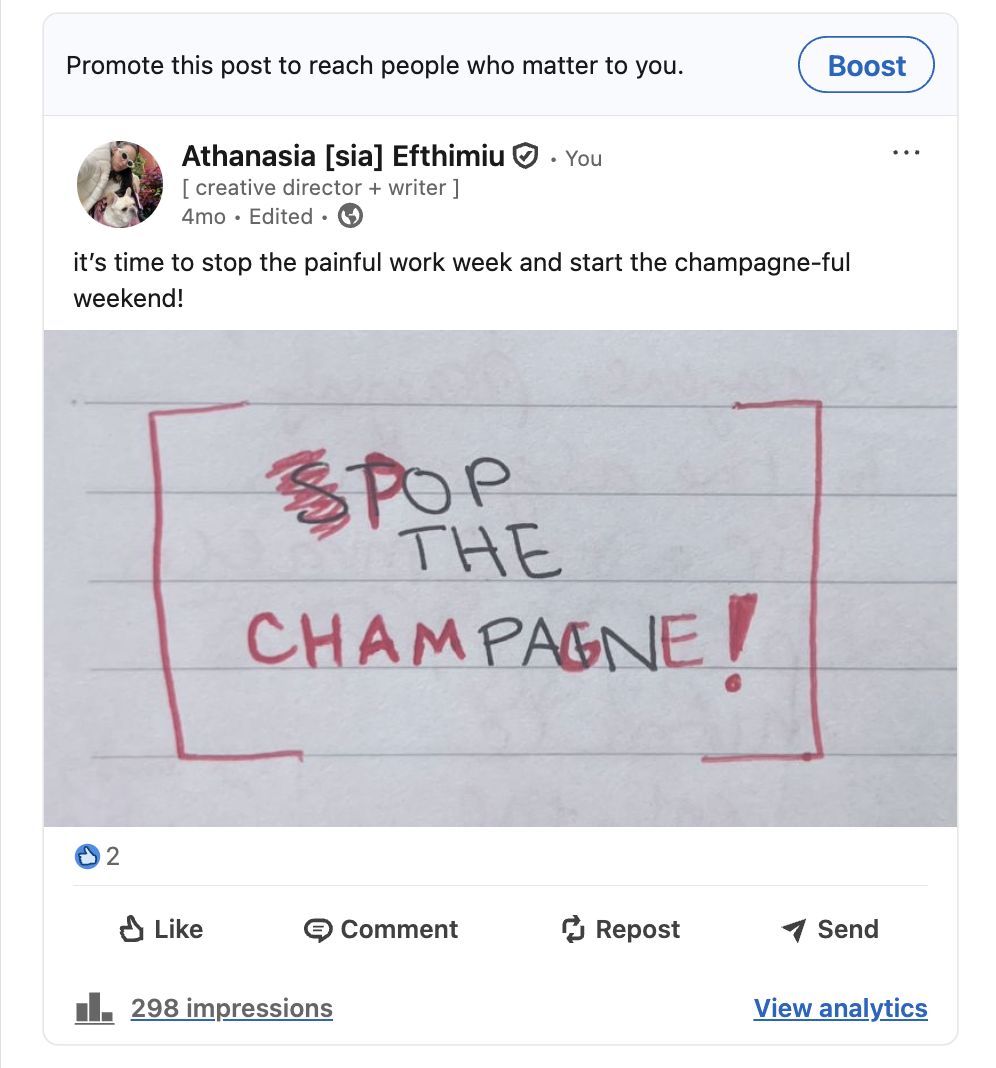
Task: Click the thumbs-up Like icon
Action: [x=131, y=928]
